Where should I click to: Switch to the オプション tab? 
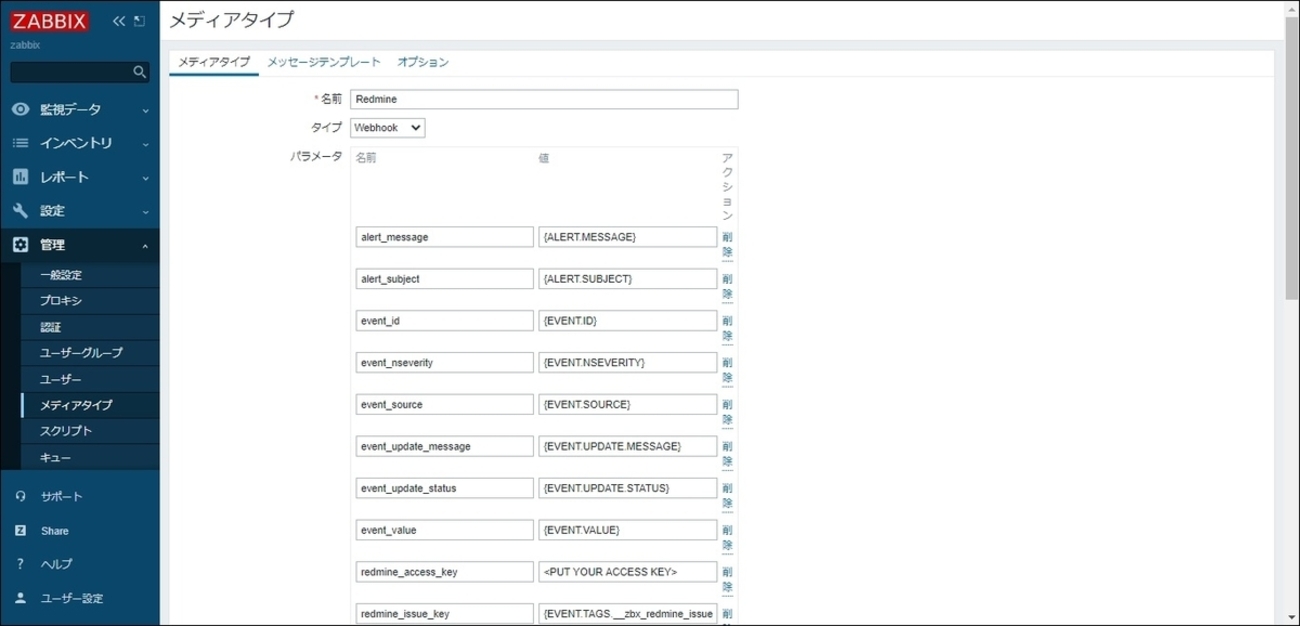(x=423, y=62)
